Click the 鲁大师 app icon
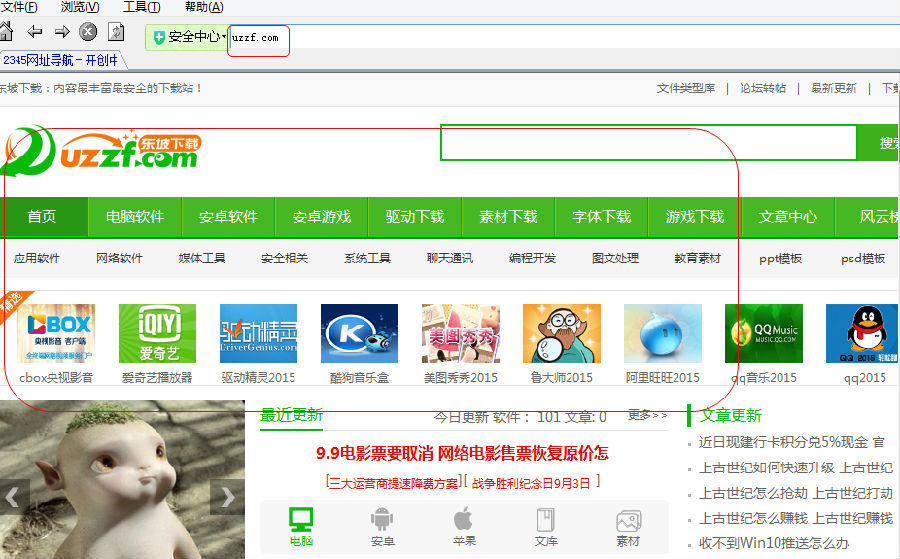Screen dimensions: 900x559 point(562,333)
